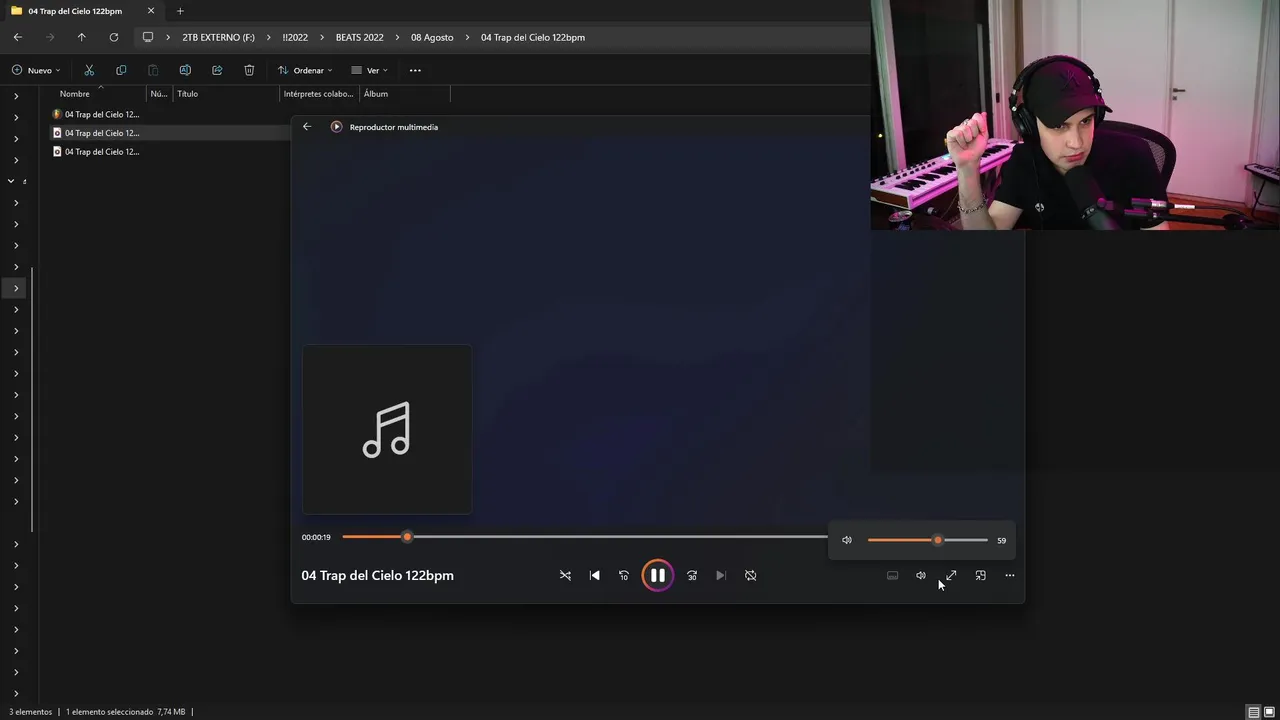Sort by the Intérpretes colaboradores column
1280x720 pixels.
tap(319, 94)
